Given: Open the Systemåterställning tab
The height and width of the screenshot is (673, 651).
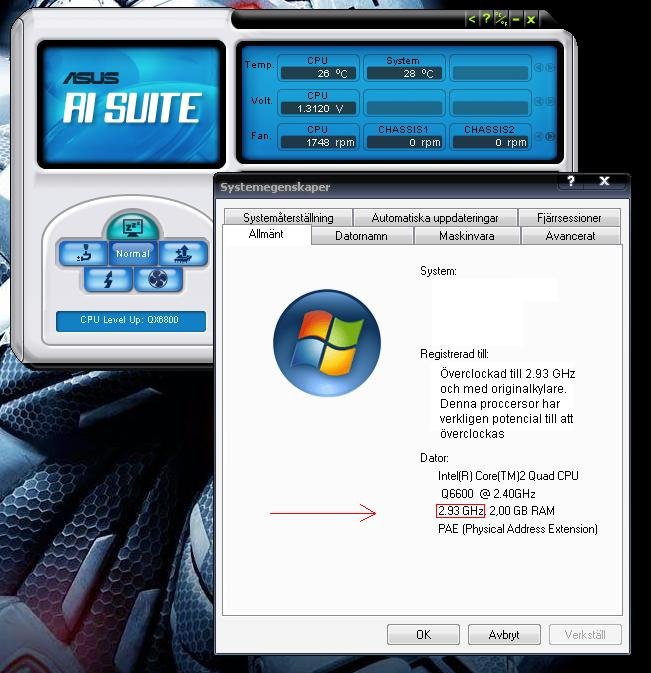Looking at the screenshot, I should pyautogui.click(x=288, y=218).
